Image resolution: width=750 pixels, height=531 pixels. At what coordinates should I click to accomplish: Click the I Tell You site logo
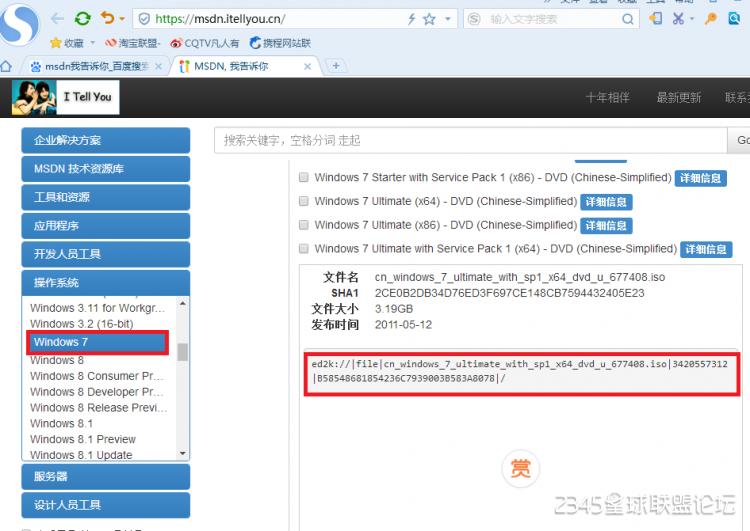click(x=66, y=97)
